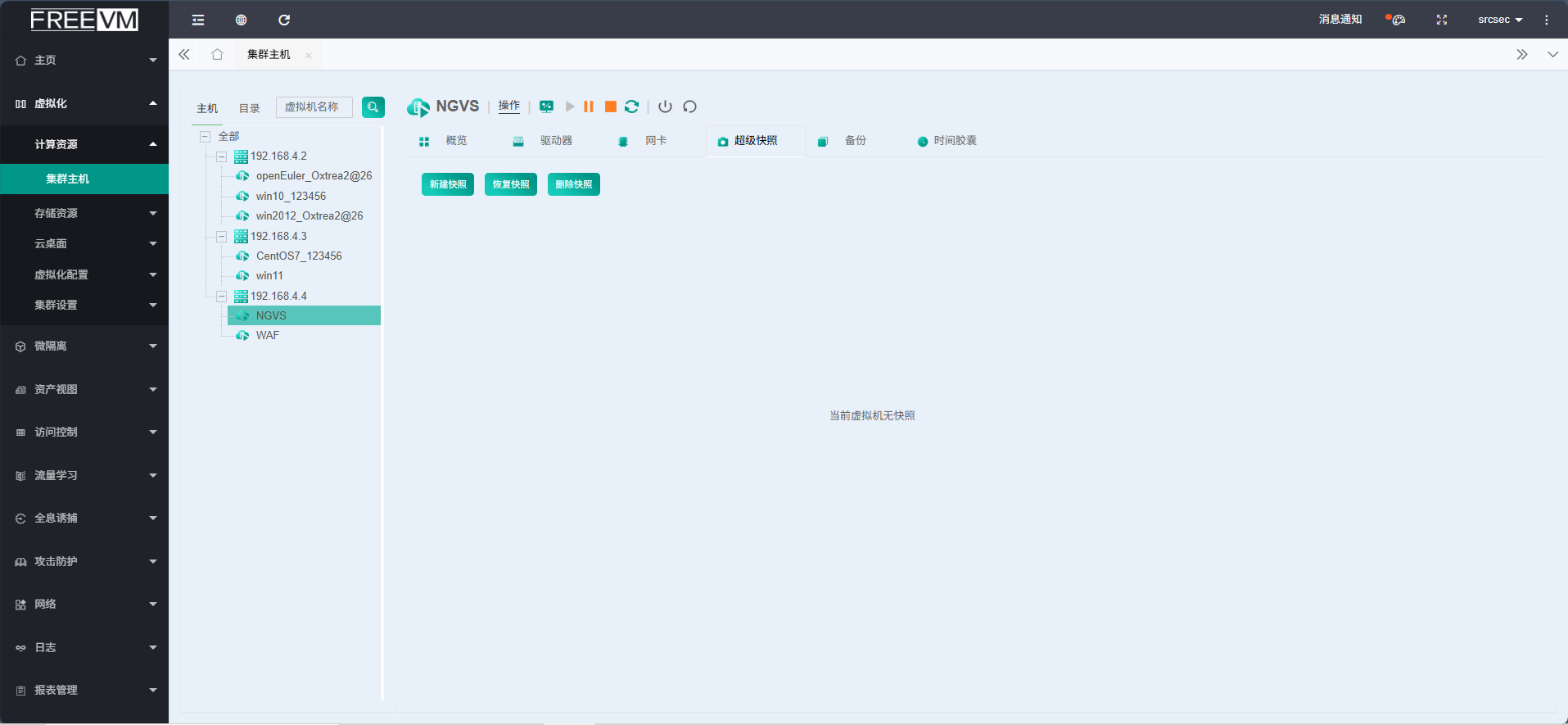Enter fullscreen with the expand icon
The width and height of the screenshot is (1568, 725).
[x=1441, y=20]
